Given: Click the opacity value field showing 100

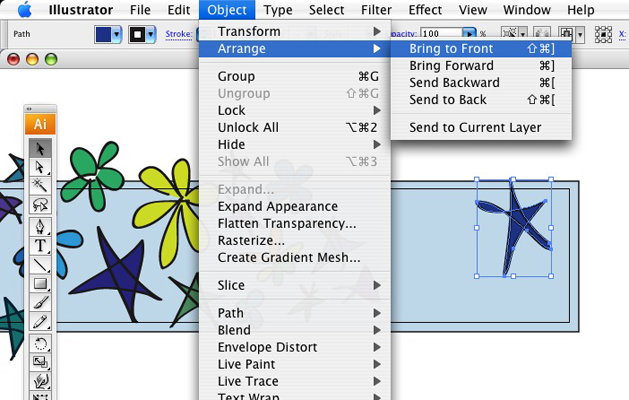Looking at the screenshot, I should click(441, 34).
